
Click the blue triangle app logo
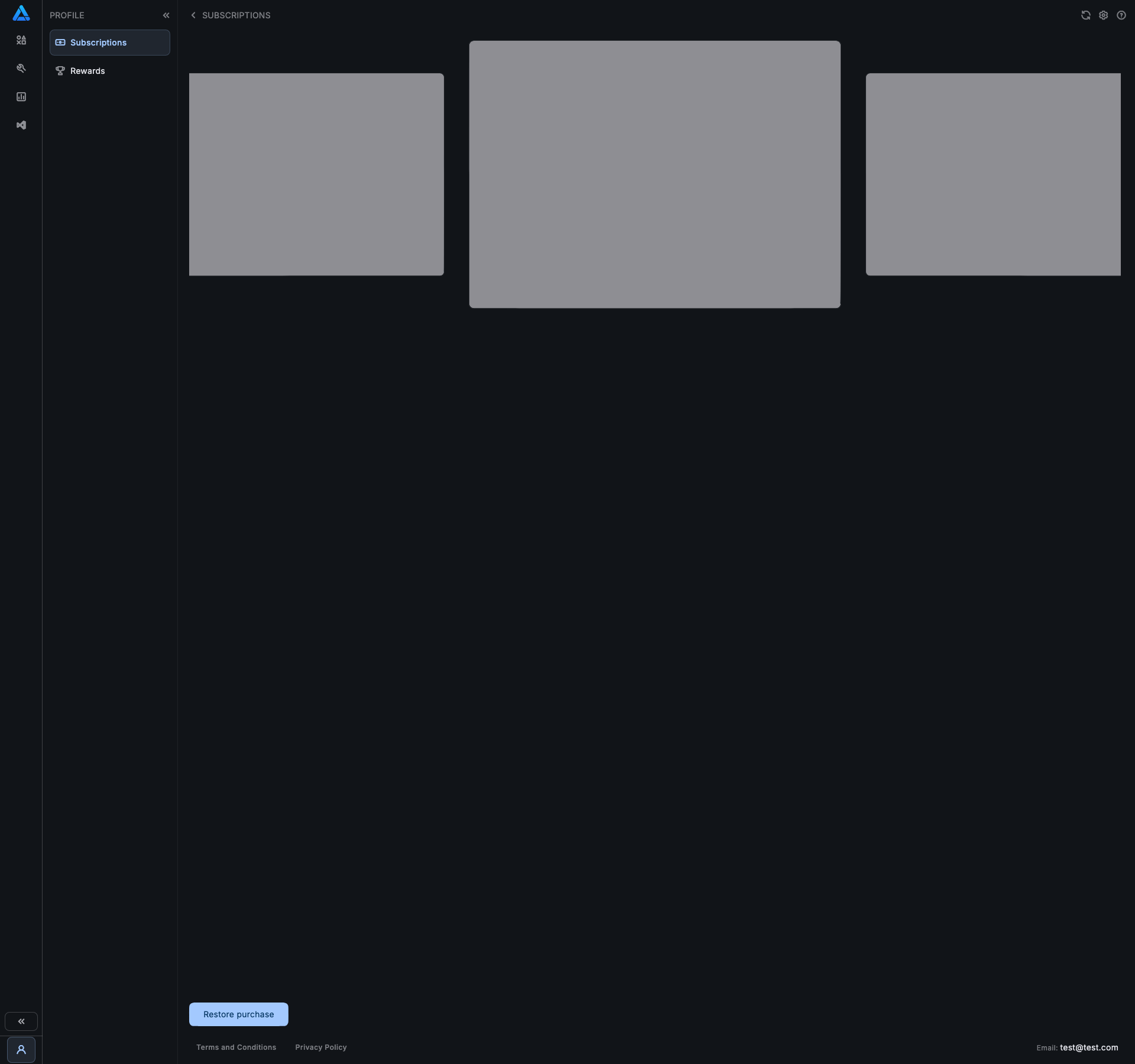click(21, 14)
